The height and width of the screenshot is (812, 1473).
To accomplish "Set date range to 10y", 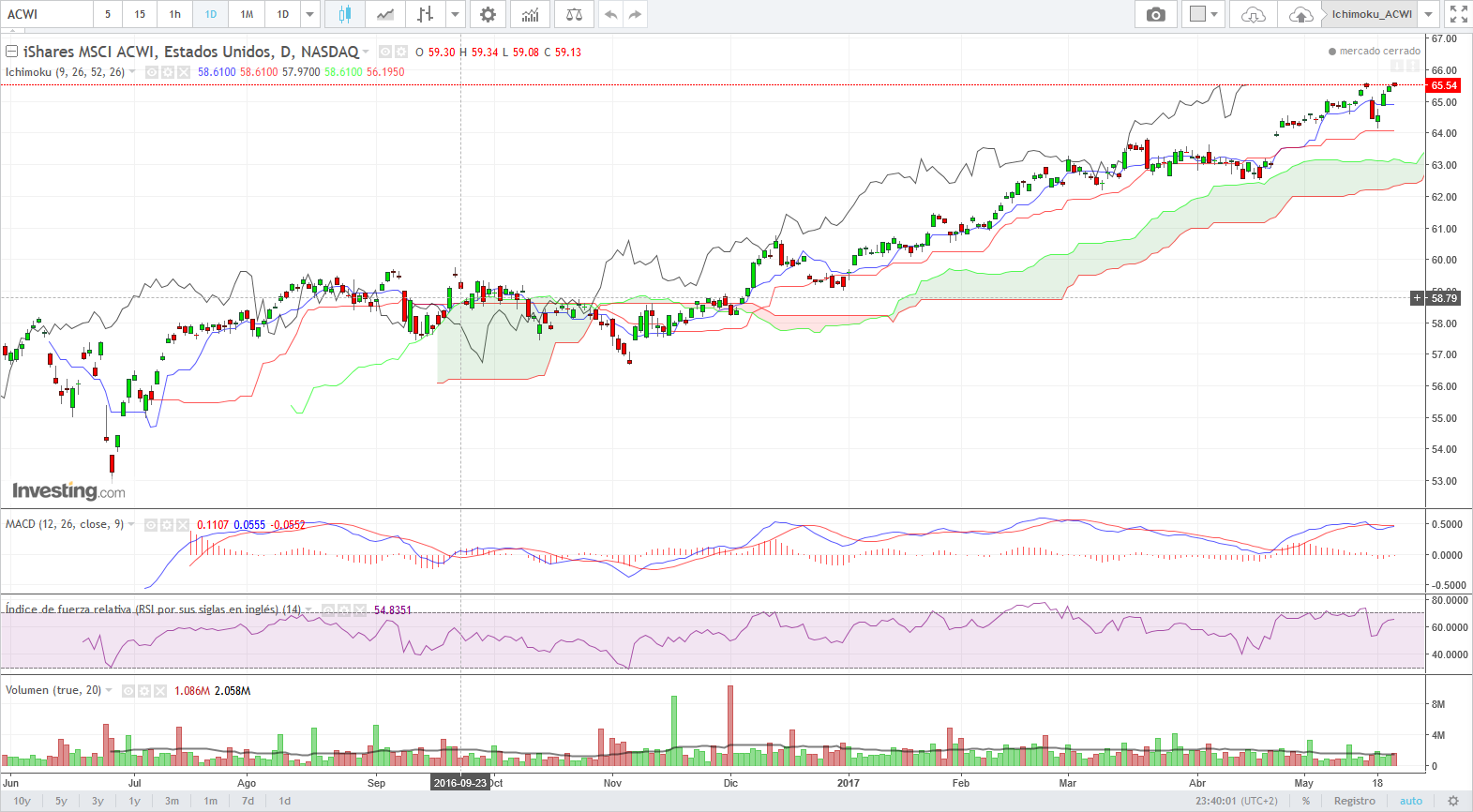I will pyautogui.click(x=22, y=801).
